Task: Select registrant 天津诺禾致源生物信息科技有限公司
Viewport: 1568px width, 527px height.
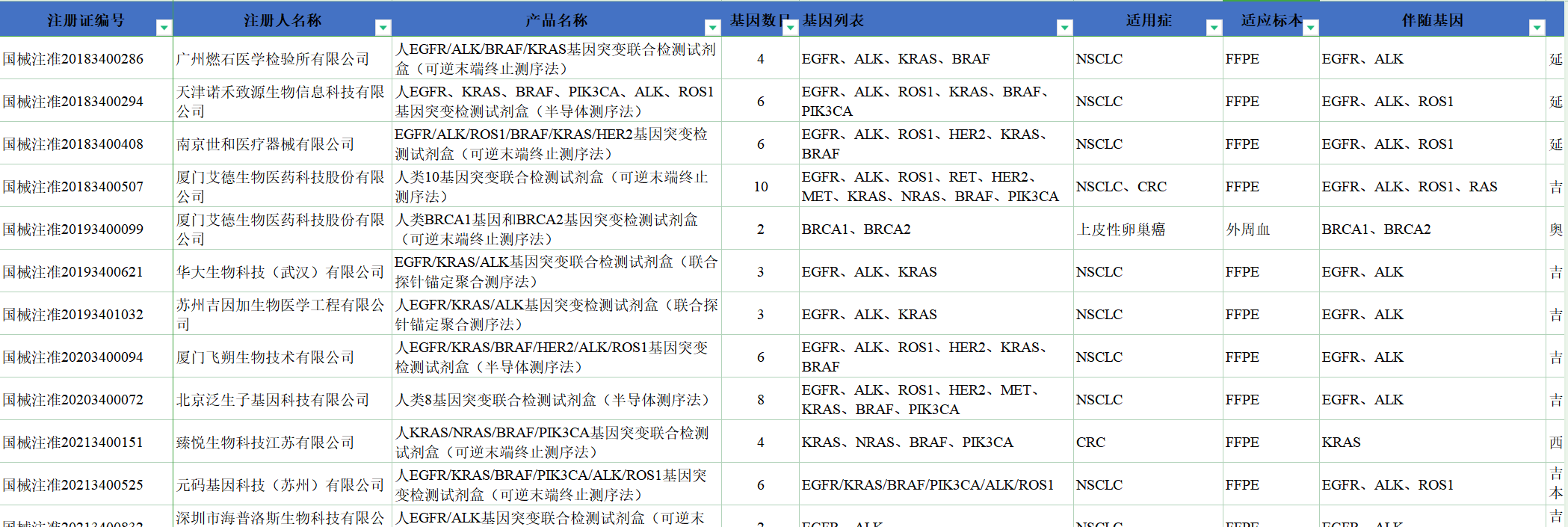Action: pos(283,101)
